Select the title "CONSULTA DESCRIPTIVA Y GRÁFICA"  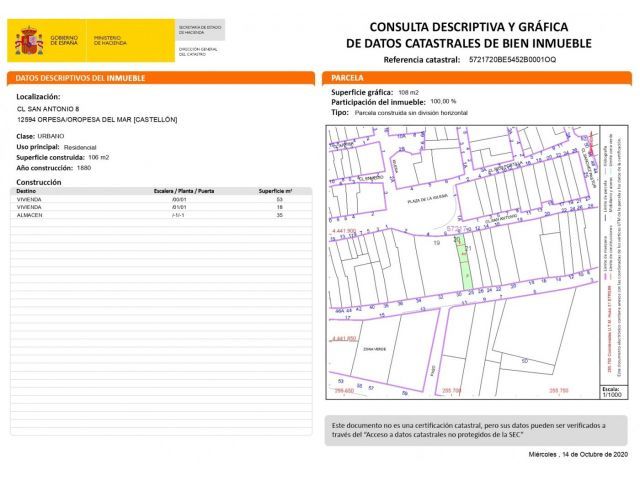(469, 27)
